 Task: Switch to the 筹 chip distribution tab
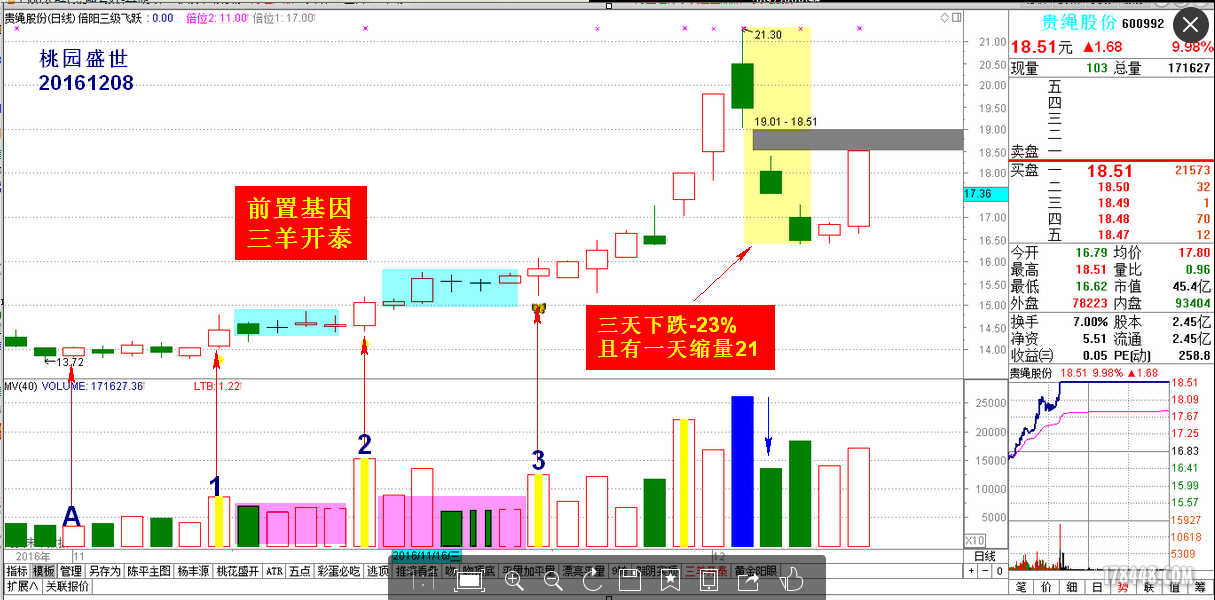pyautogui.click(x=1200, y=587)
